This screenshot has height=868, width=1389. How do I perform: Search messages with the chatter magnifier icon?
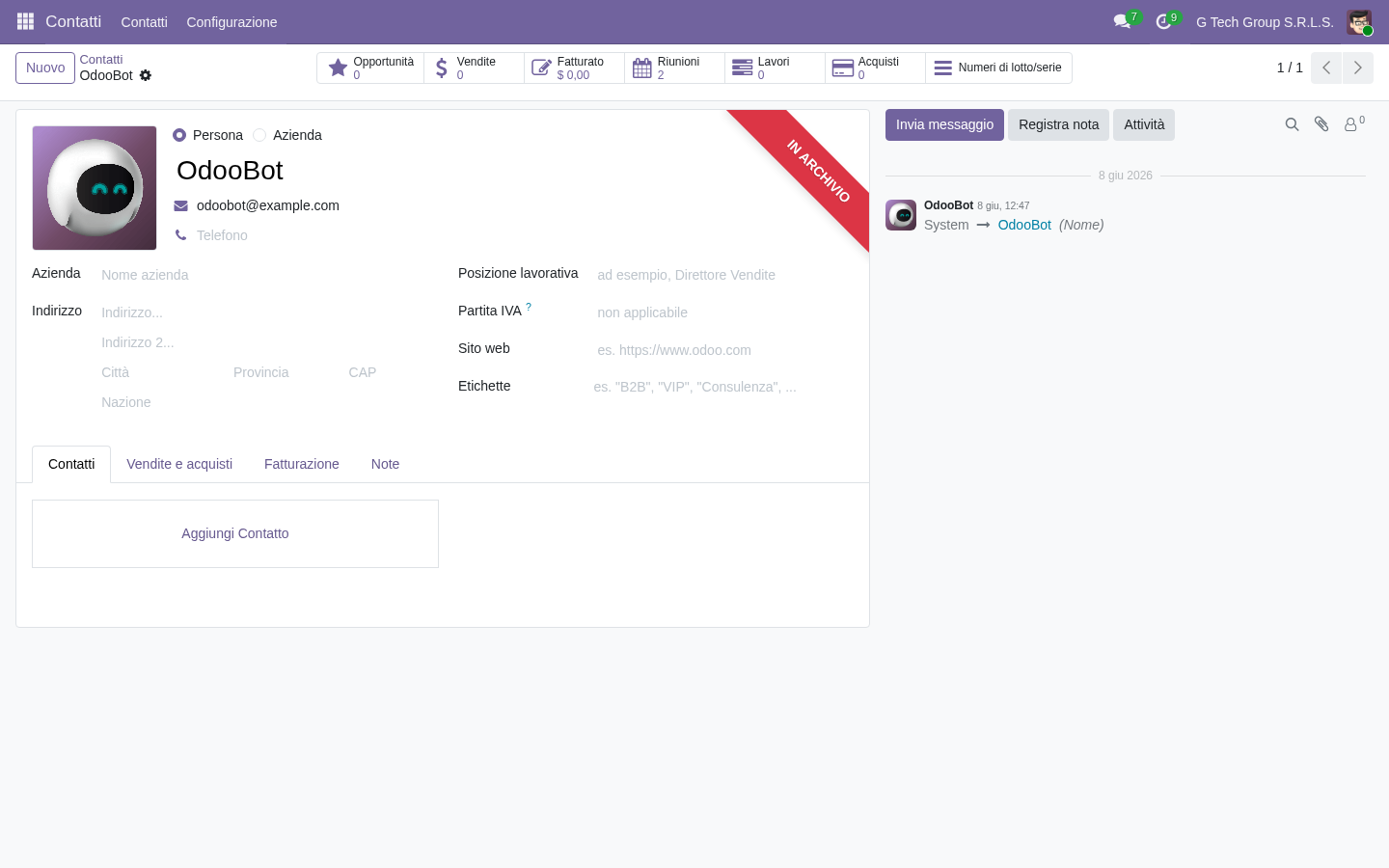[x=1293, y=124]
